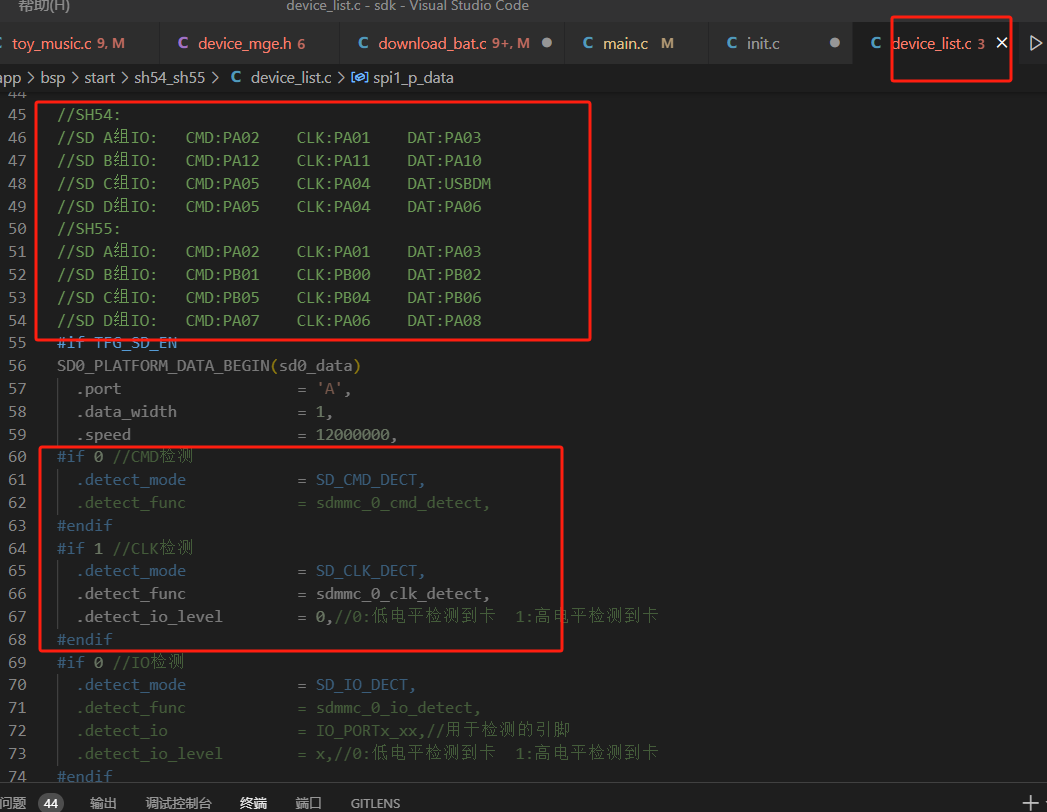1047x812 pixels.
Task: Show the 问题 problems panel
Action: pos(13,803)
